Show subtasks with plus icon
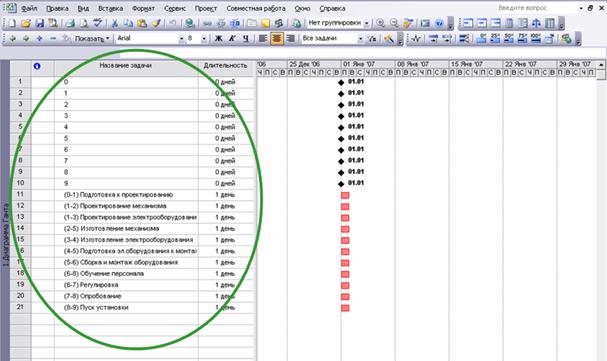607x361 pixels. [39, 38]
